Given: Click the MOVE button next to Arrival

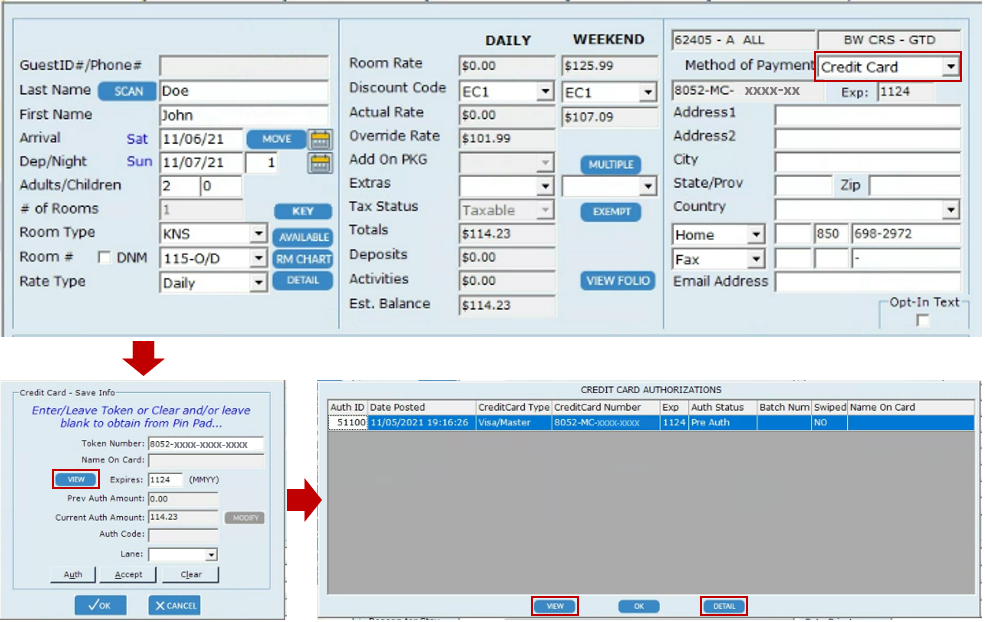Looking at the screenshot, I should point(276,139).
